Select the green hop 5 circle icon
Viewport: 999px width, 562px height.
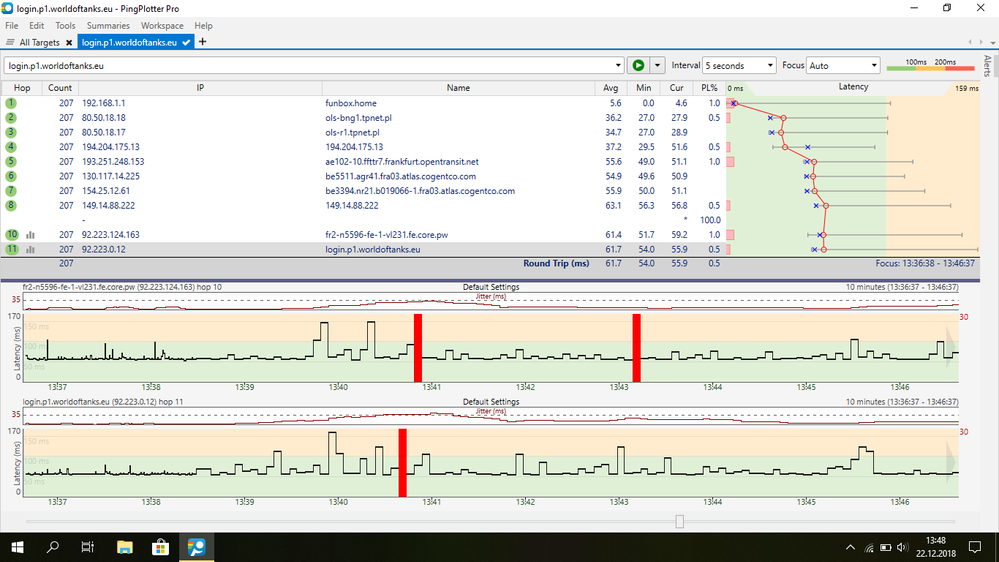(12, 161)
